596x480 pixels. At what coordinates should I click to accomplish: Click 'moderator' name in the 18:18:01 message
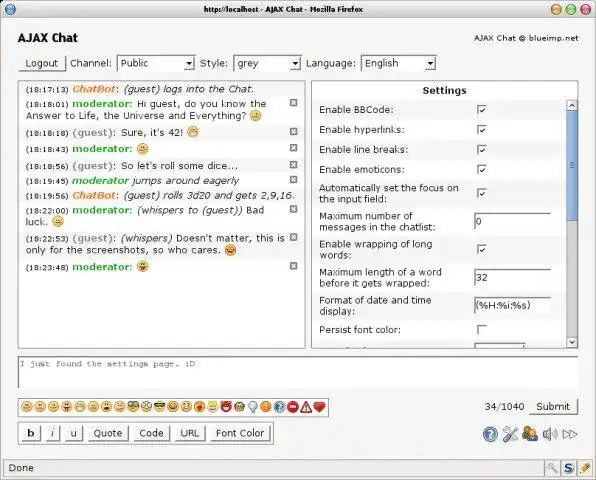tap(102, 104)
